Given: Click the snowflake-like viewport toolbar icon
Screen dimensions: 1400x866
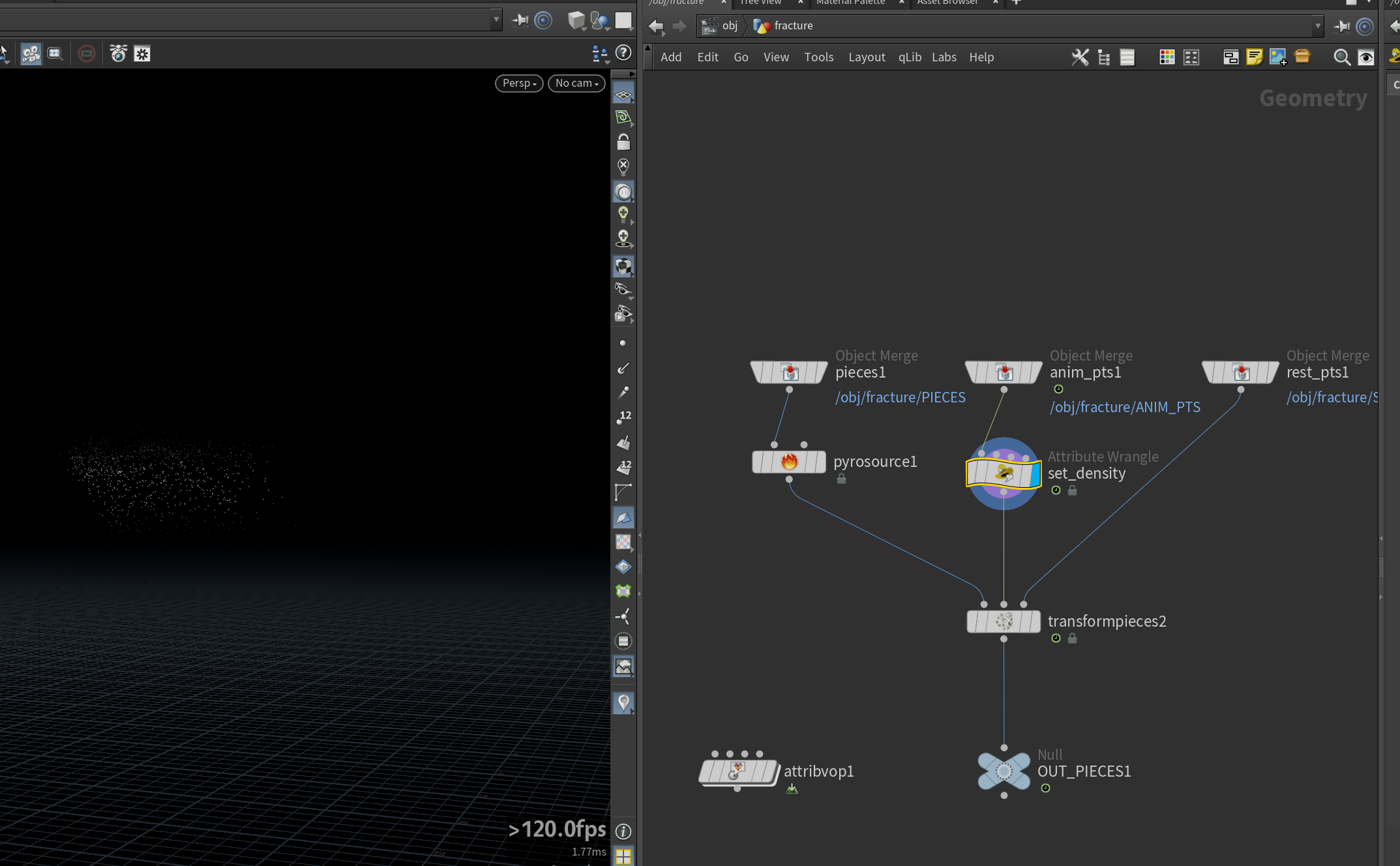Looking at the screenshot, I should [142, 53].
